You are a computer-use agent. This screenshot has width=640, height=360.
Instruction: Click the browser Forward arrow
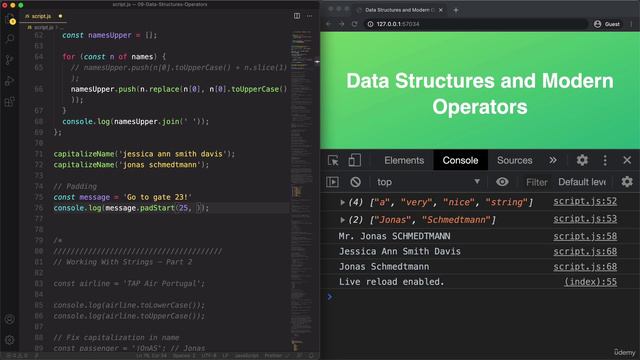click(x=341, y=24)
